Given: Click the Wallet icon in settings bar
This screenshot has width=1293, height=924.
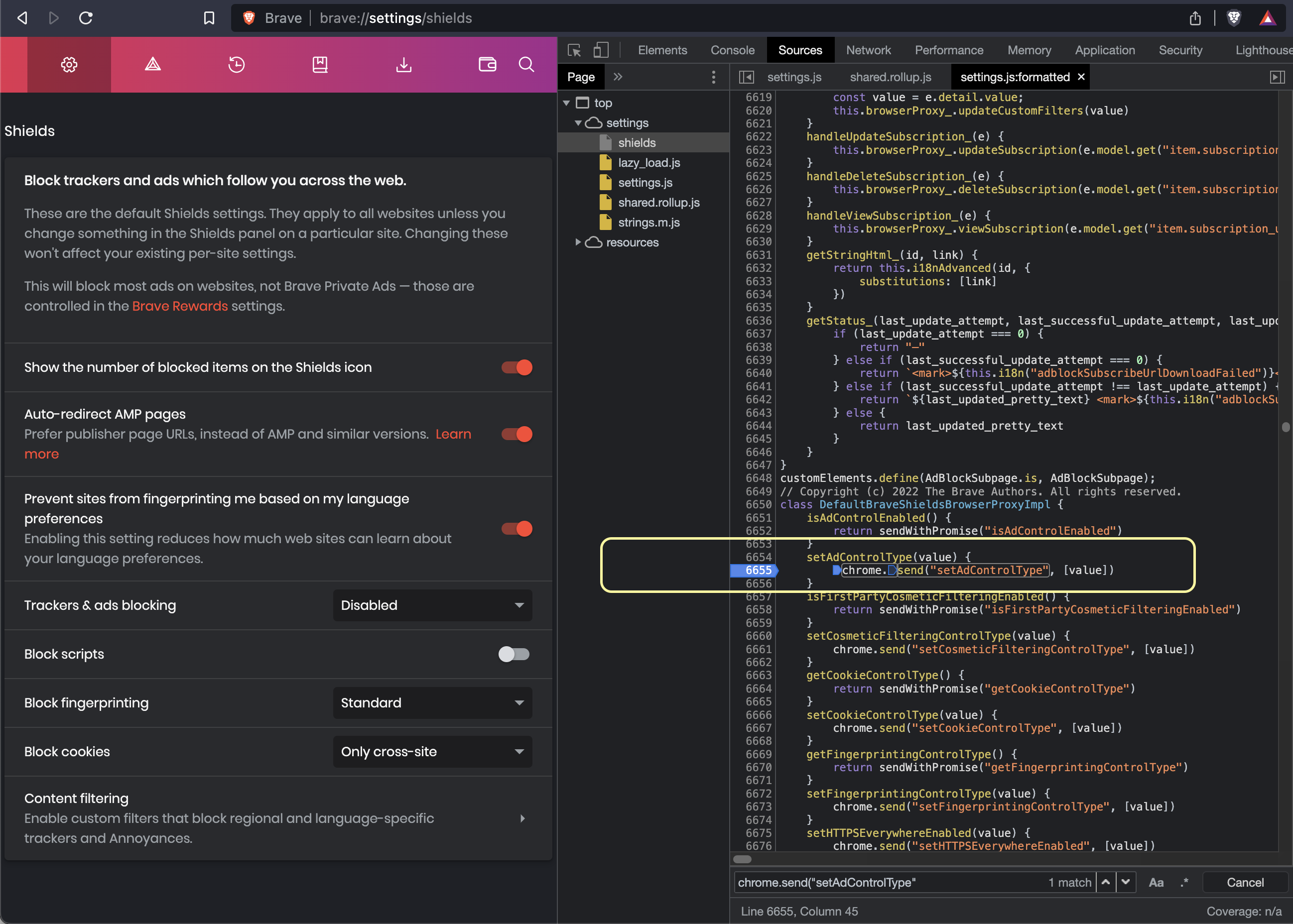Looking at the screenshot, I should [487, 65].
